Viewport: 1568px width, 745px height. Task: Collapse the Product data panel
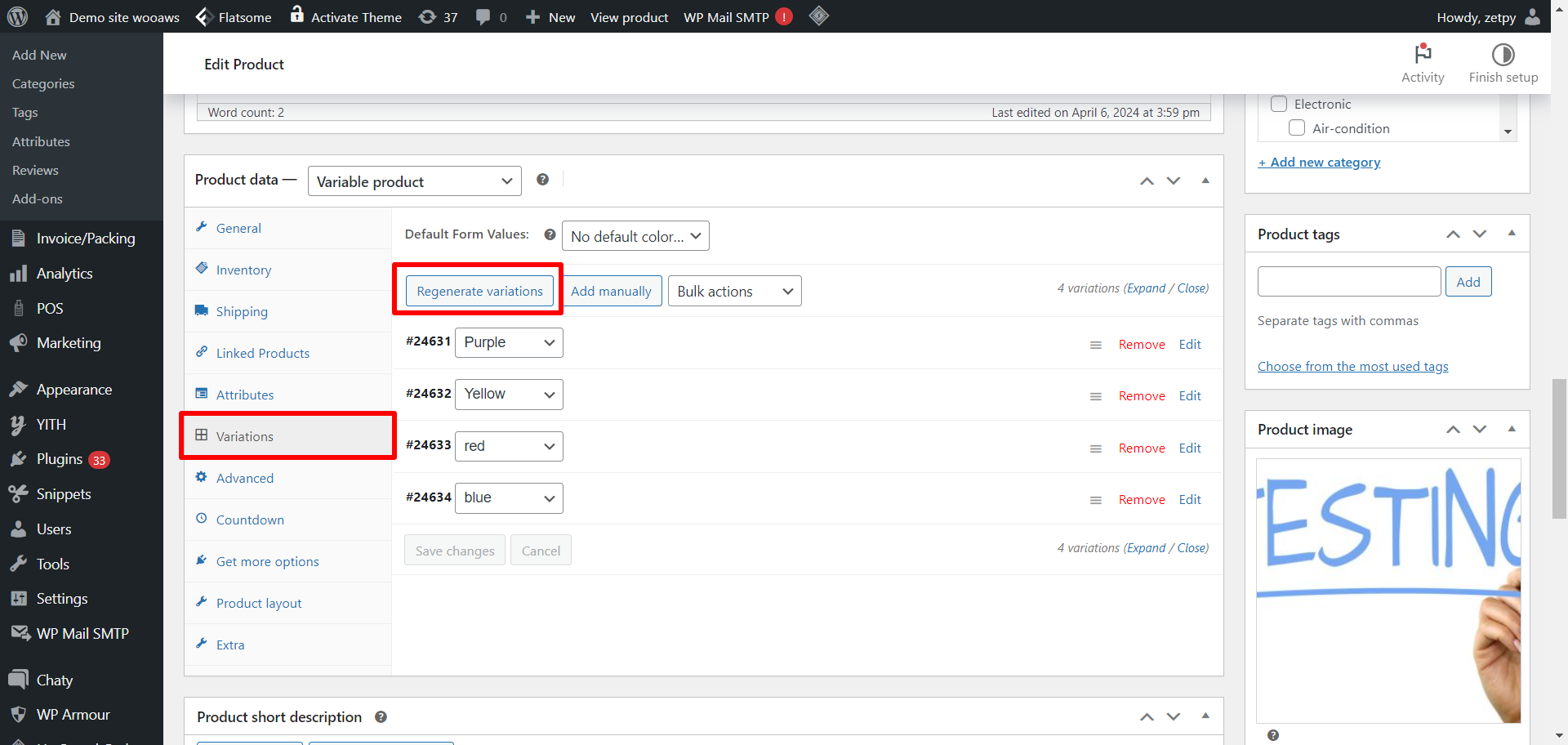1205,181
